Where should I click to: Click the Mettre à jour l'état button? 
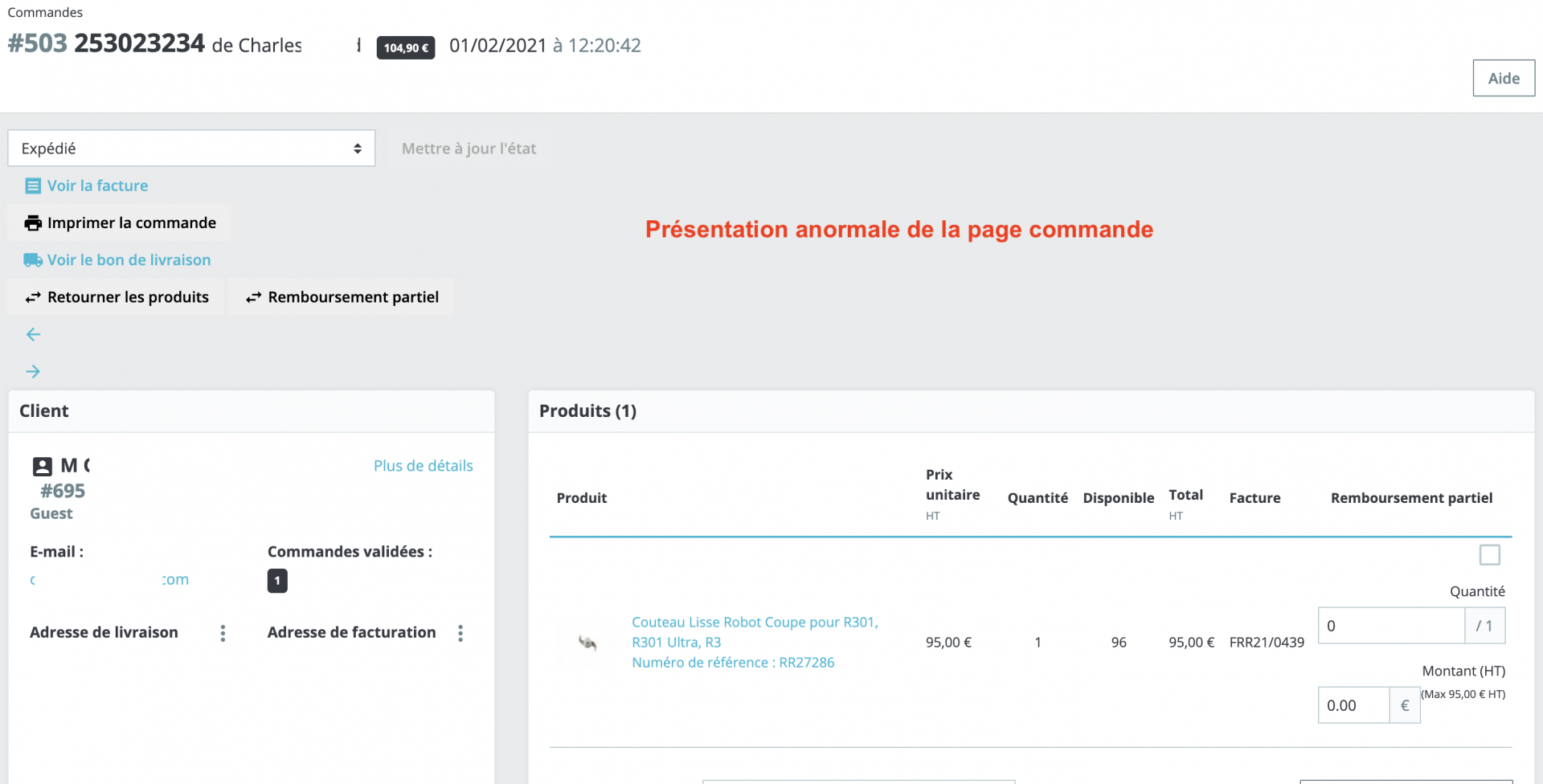pyautogui.click(x=469, y=149)
